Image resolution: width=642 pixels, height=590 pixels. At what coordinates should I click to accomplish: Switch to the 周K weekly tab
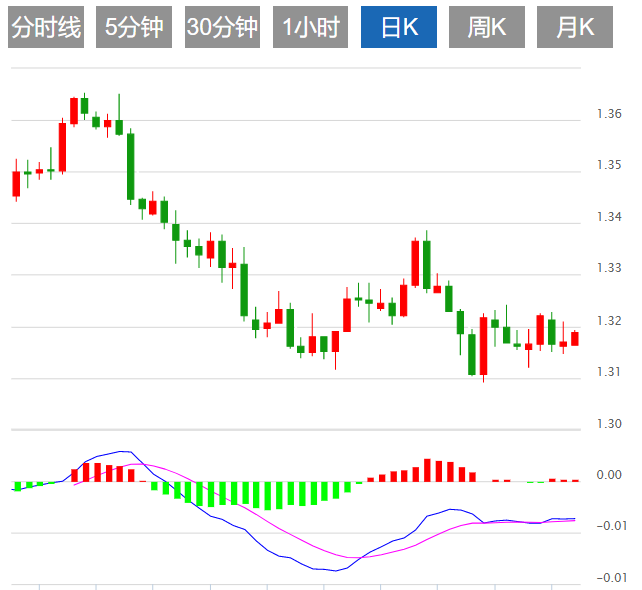[x=487, y=27]
